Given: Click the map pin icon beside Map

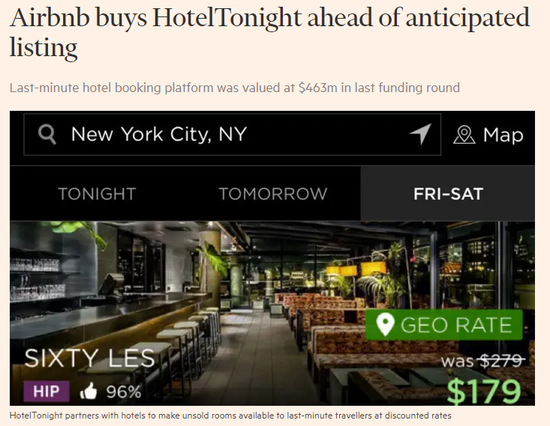Looking at the screenshot, I should click(464, 135).
